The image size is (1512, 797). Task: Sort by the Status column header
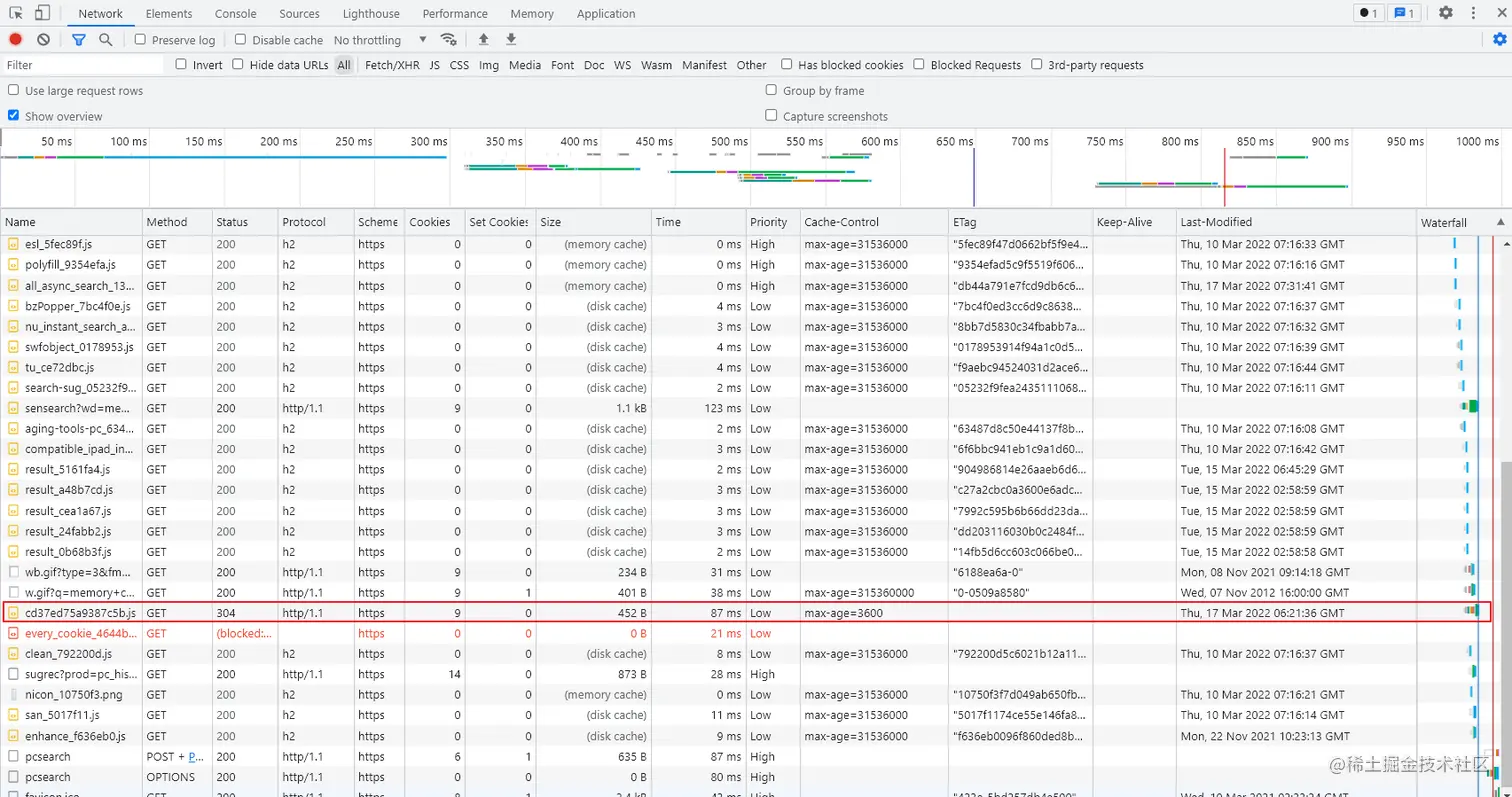245,222
